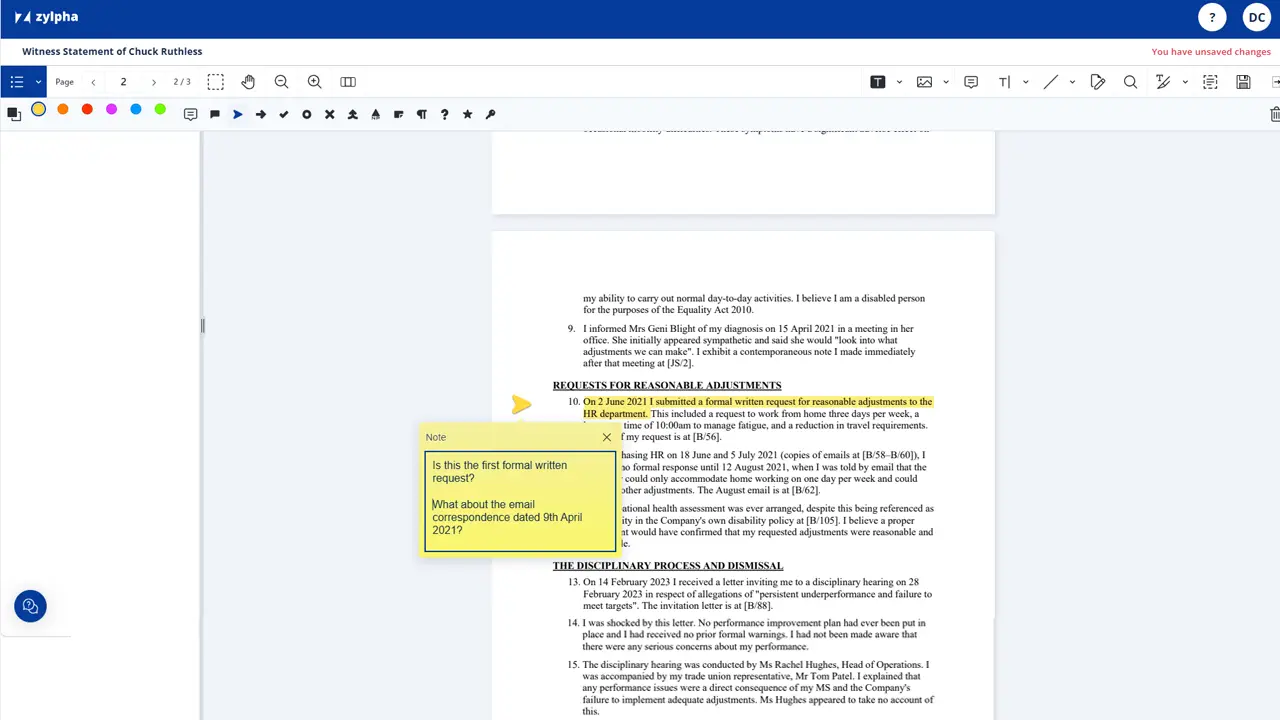Click inside the note text area
This screenshot has height=720, width=1280.
click(520, 501)
